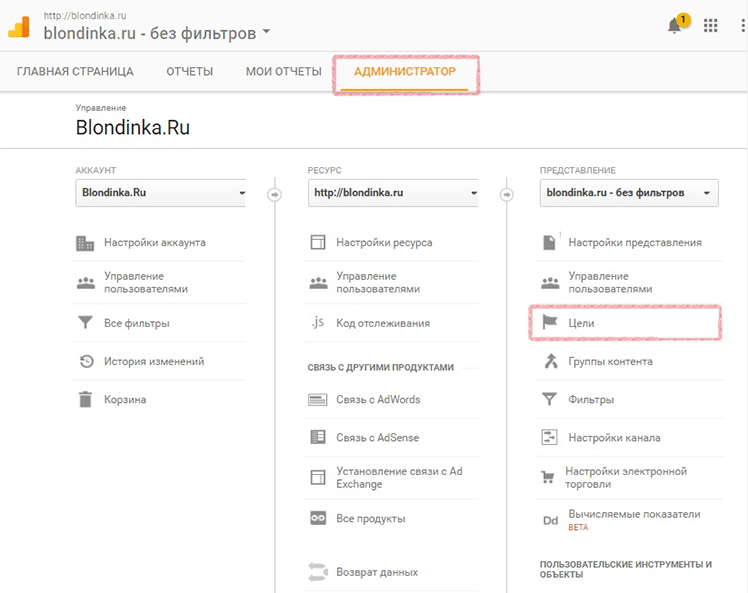This screenshot has height=593, width=748.
Task: Click the channel settings icon
Action: [549, 437]
